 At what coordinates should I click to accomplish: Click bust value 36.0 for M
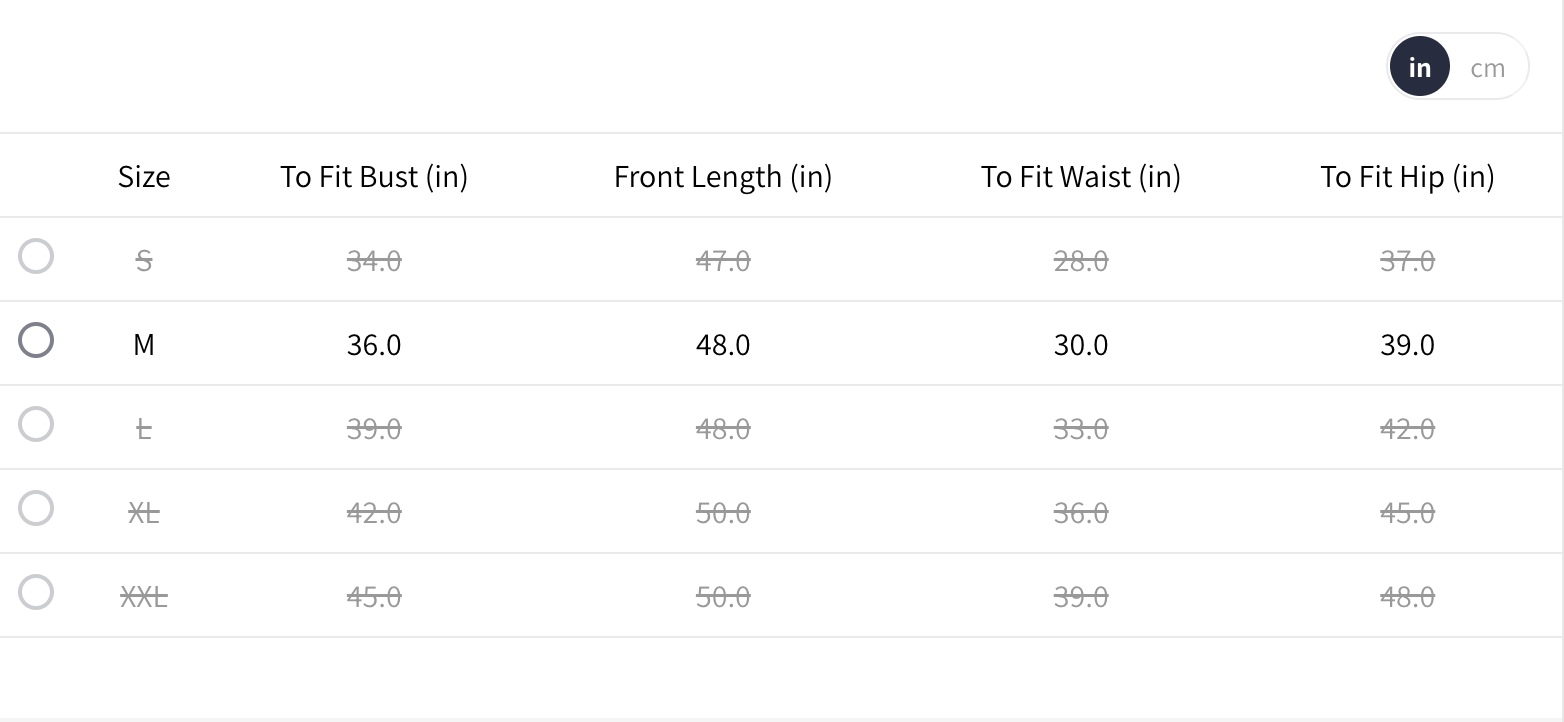point(374,345)
